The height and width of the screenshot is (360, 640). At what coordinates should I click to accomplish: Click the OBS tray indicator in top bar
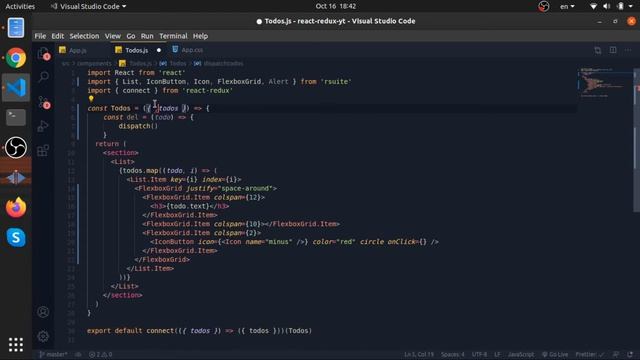point(543,7)
